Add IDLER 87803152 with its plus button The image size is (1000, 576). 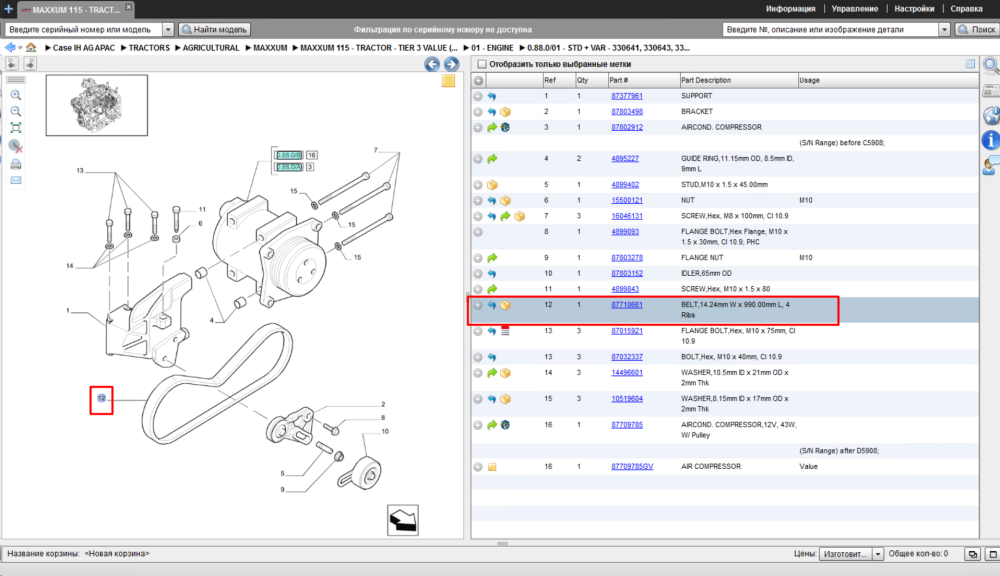click(478, 274)
